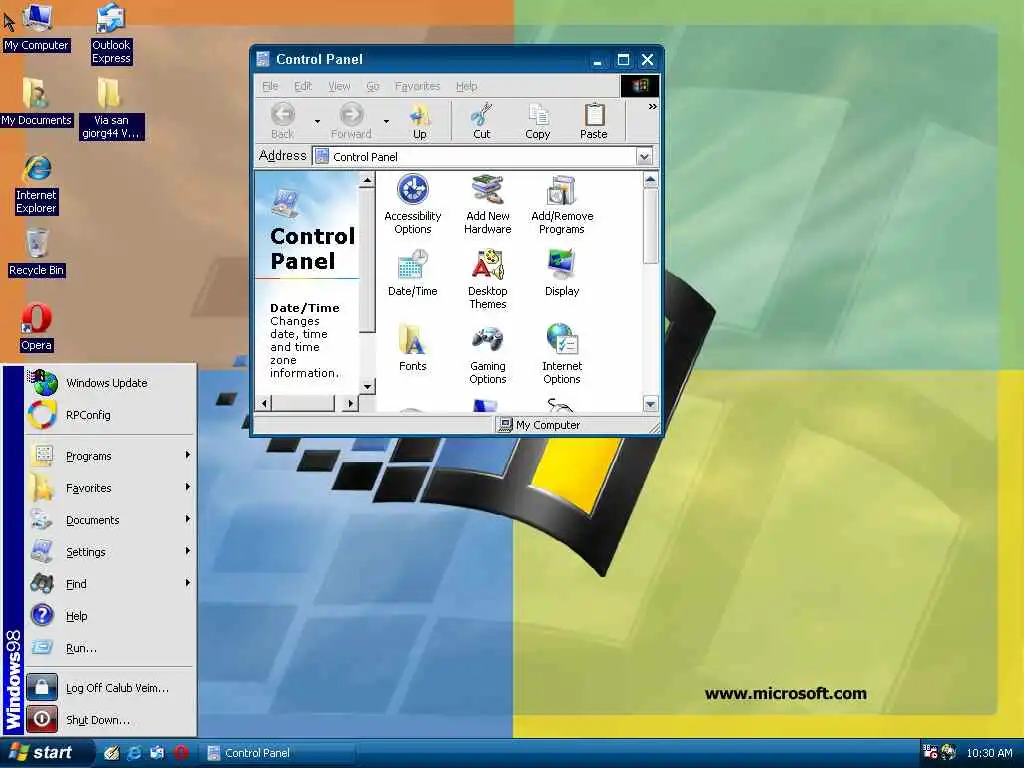Select Log Off Calub Veim...
Image resolution: width=1024 pixels, height=768 pixels.
[110, 688]
